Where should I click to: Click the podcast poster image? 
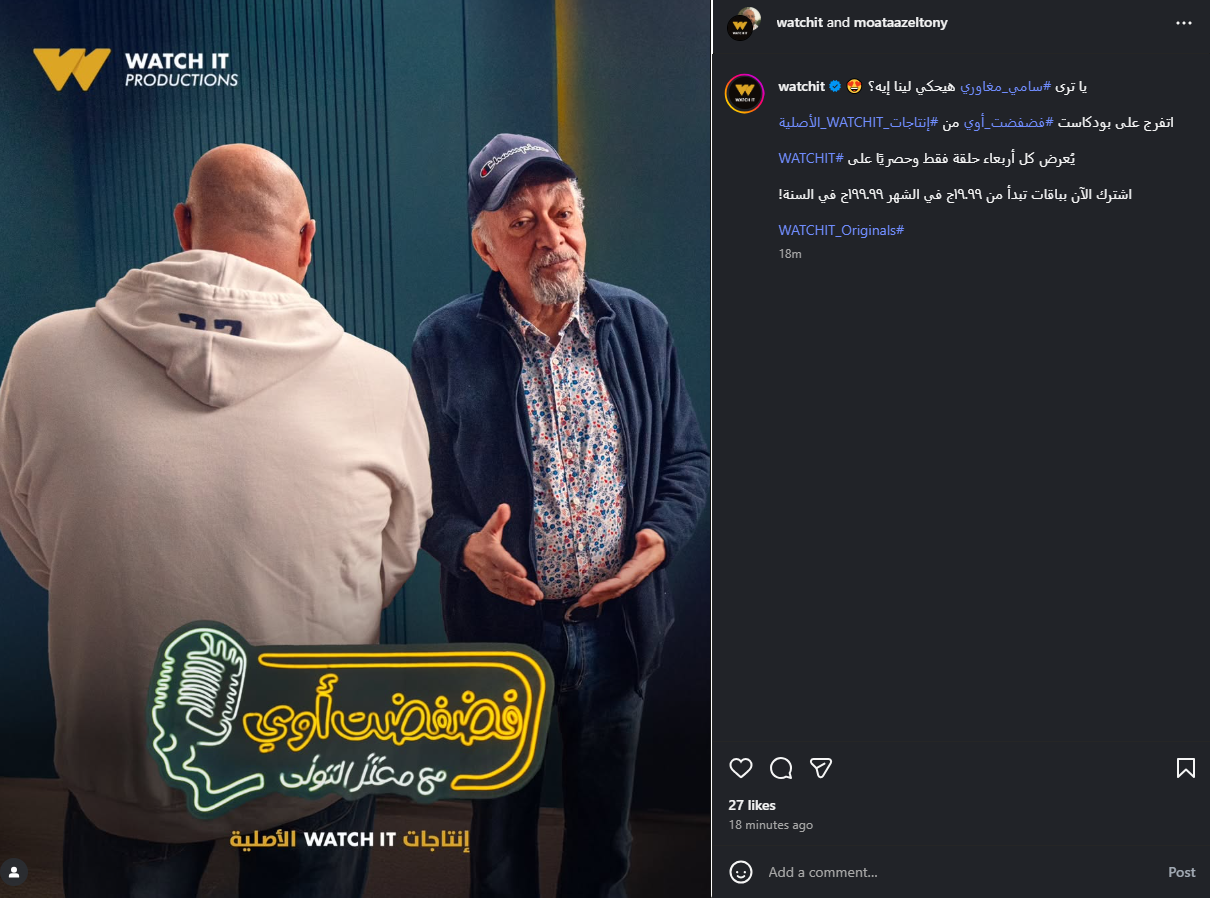click(x=355, y=449)
